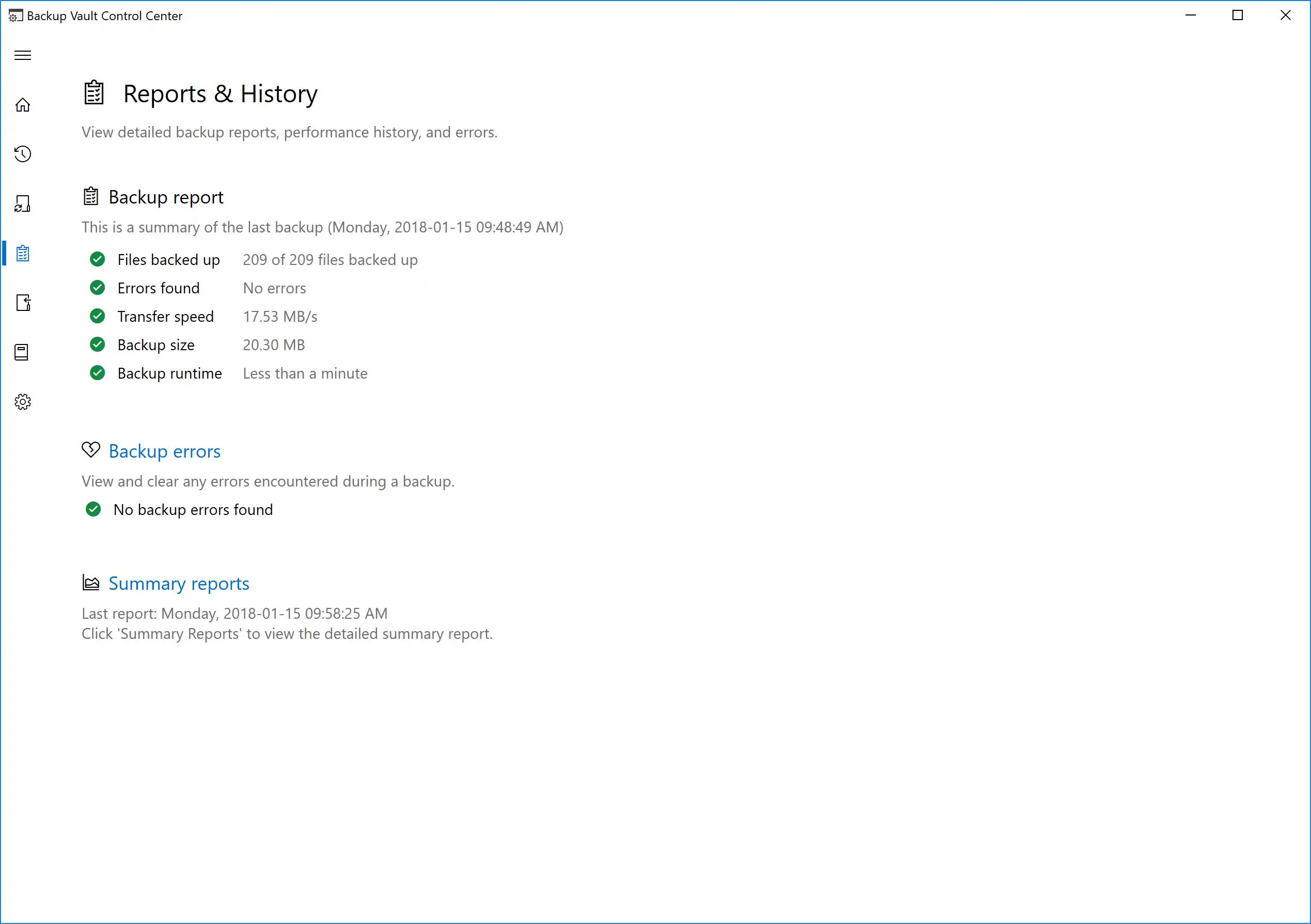Click the last backup summary date line
Viewport: 1311px width, 924px height.
click(323, 227)
